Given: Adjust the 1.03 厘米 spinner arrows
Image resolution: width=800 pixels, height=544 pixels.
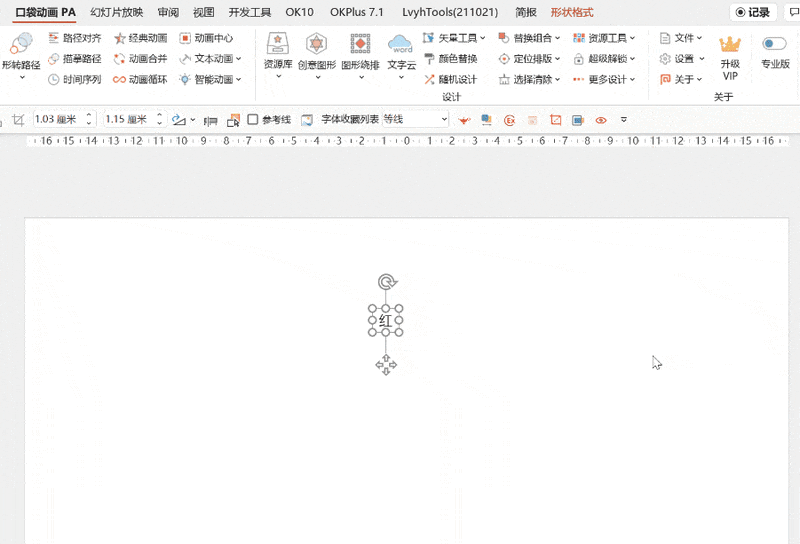Looking at the screenshot, I should (x=89, y=119).
